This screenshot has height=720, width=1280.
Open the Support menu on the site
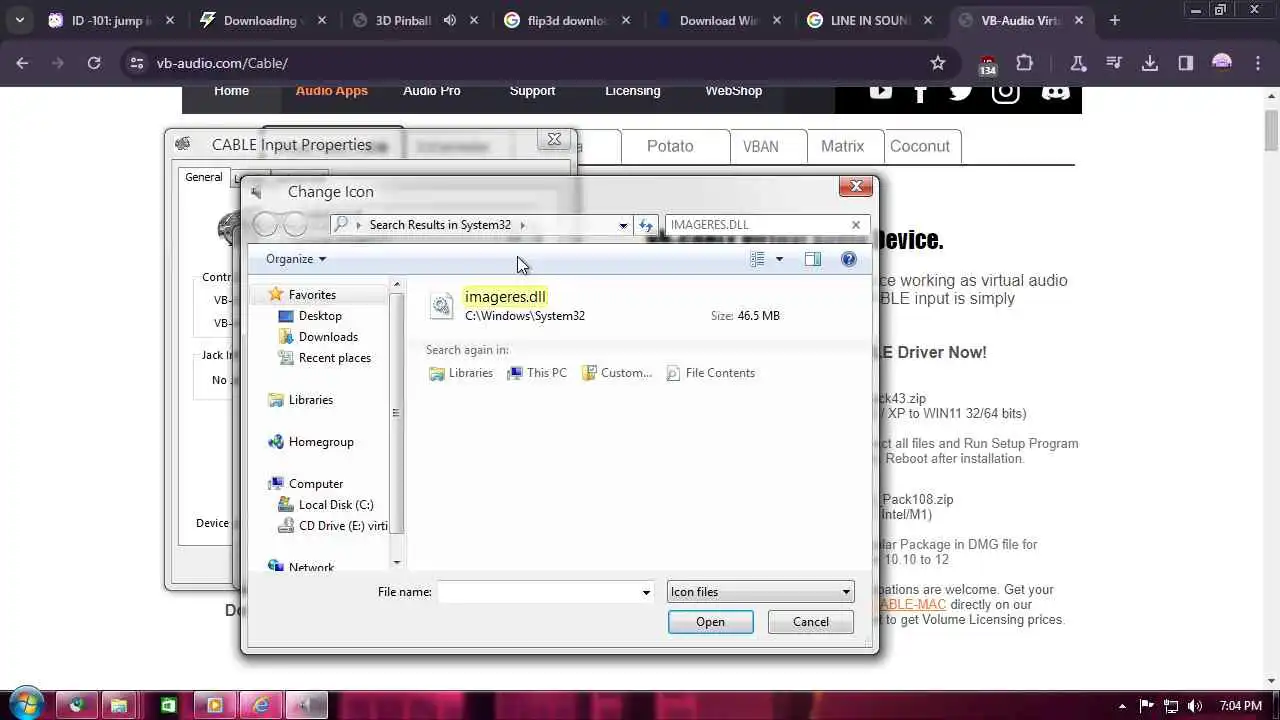point(532,90)
